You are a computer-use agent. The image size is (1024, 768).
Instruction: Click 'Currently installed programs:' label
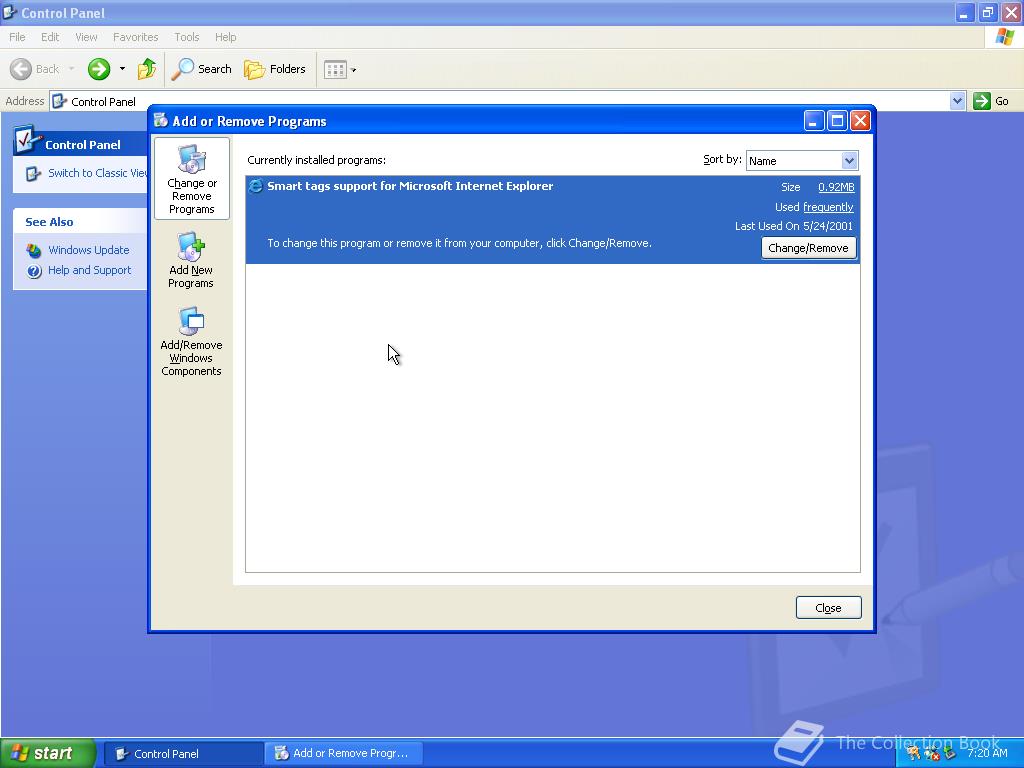(x=316, y=160)
